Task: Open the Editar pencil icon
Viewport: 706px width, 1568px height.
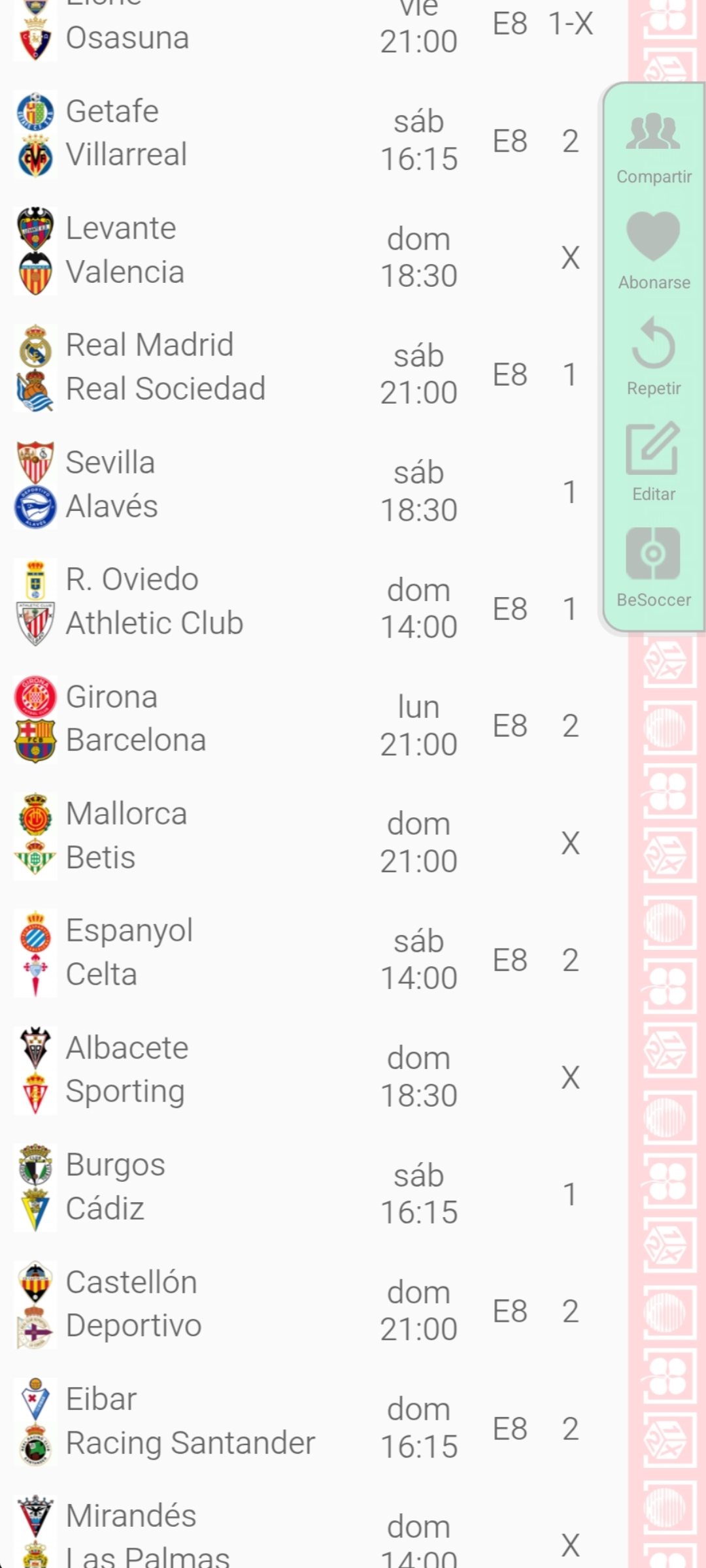Action: (653, 448)
